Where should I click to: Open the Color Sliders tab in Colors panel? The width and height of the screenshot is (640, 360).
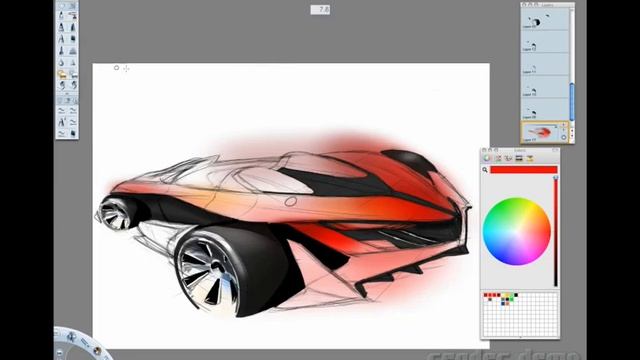498,158
